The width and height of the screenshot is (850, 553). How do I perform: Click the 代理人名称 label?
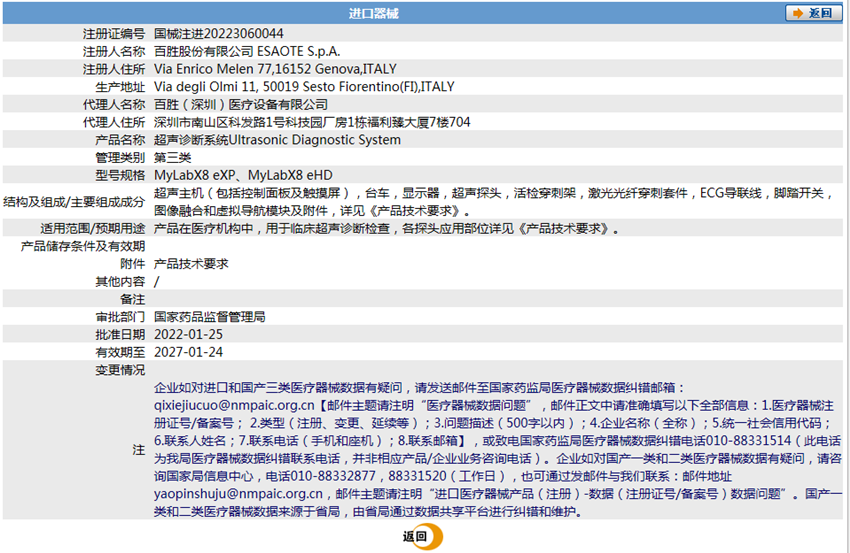coord(114,104)
